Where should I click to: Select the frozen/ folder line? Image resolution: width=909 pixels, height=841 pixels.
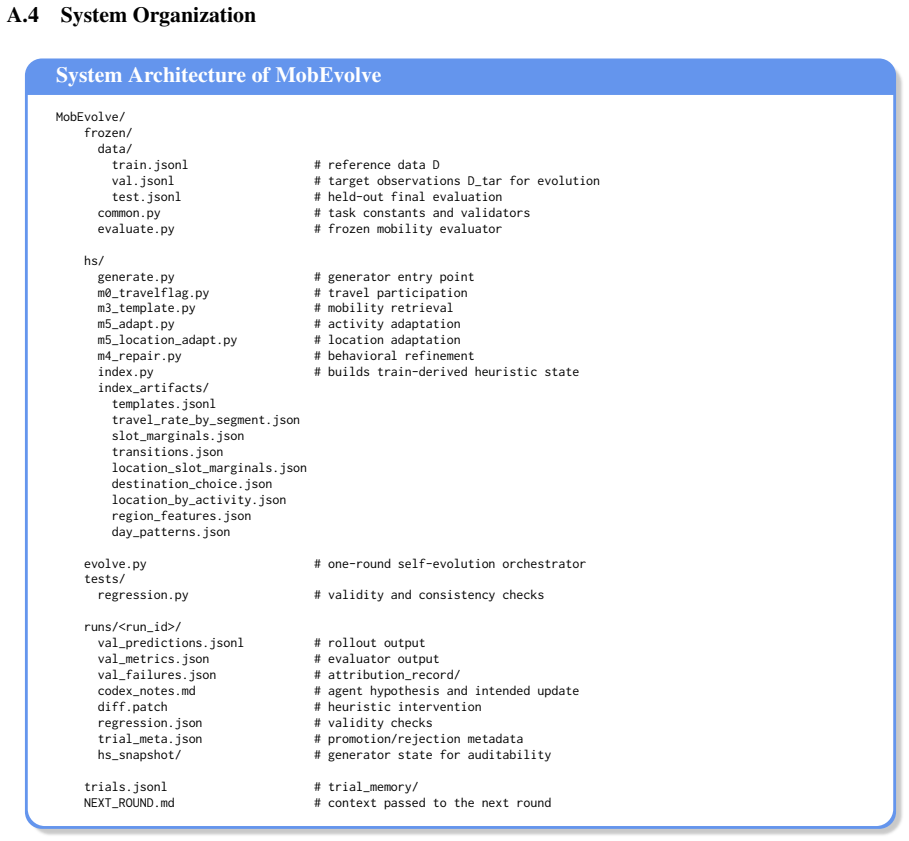point(108,133)
